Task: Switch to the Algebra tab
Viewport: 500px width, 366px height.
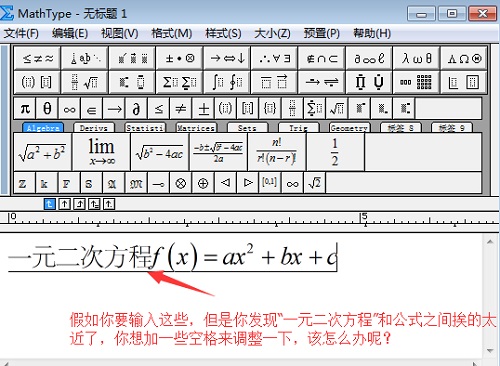Action: pyautogui.click(x=43, y=128)
